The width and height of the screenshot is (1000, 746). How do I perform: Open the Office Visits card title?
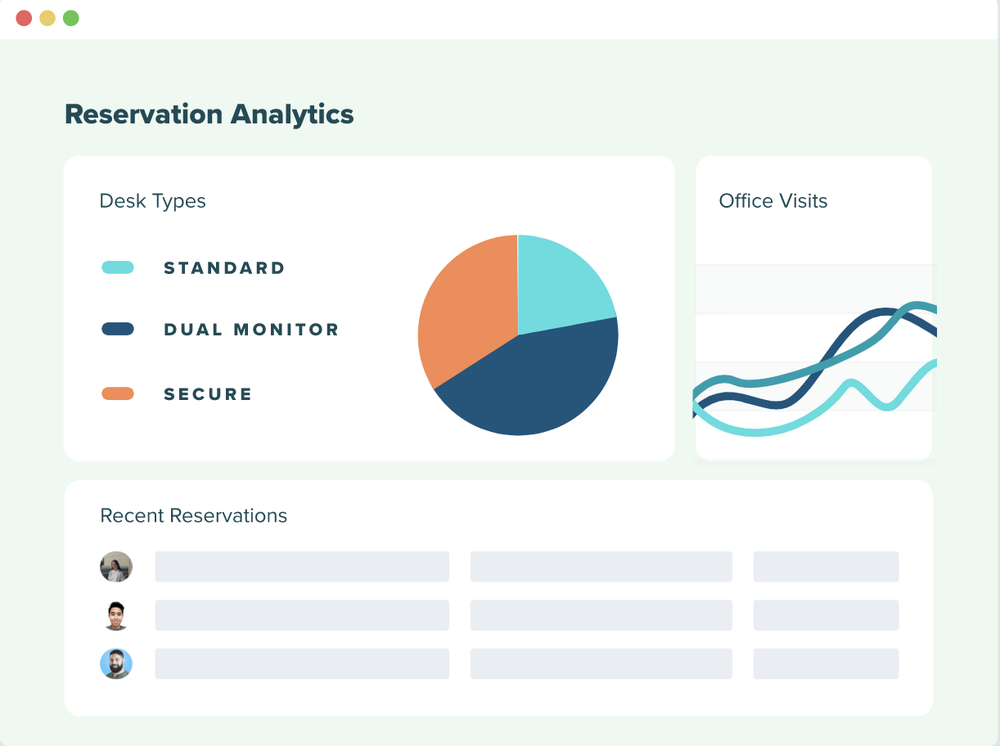773,201
